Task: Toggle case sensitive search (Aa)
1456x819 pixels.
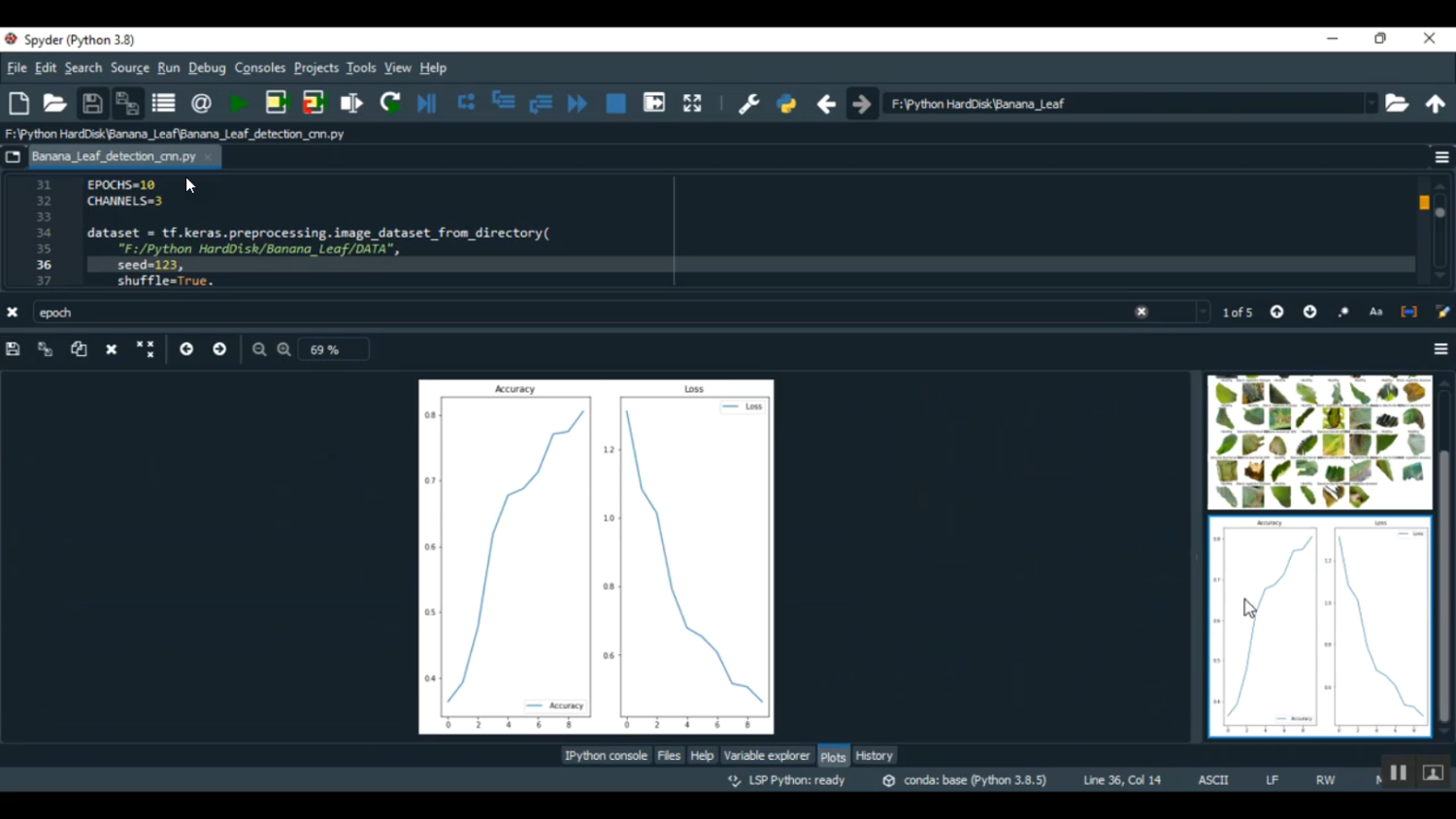Action: (1375, 312)
